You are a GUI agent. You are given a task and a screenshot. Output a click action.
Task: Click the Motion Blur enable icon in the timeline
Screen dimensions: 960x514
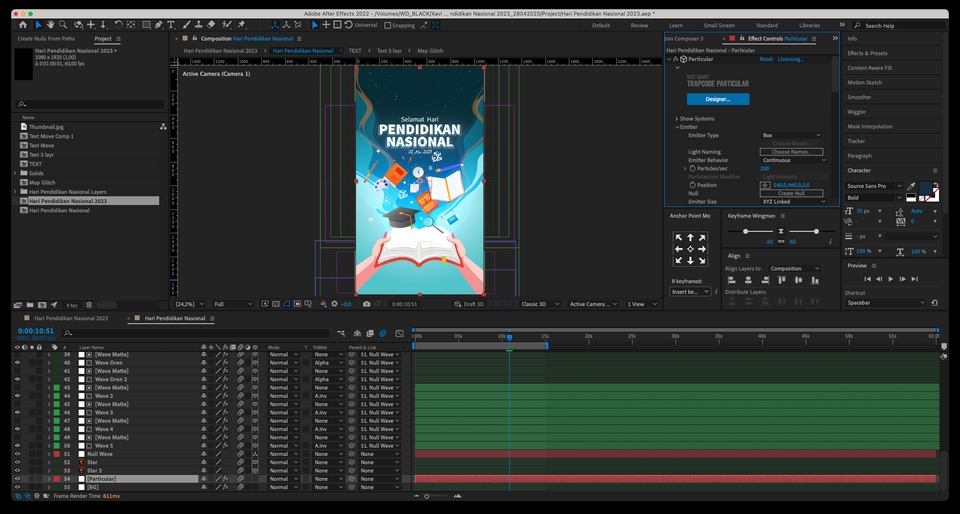pos(383,333)
